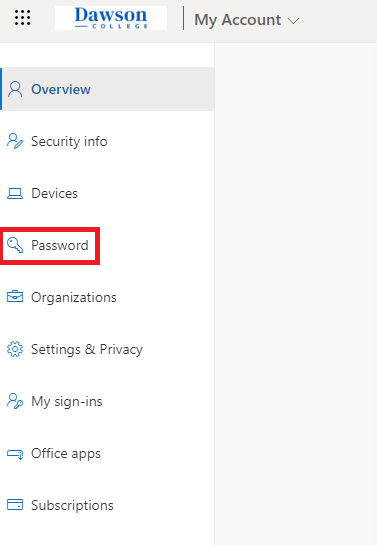Click the My sign-ins person-key icon
The width and height of the screenshot is (377, 545).
tap(15, 401)
